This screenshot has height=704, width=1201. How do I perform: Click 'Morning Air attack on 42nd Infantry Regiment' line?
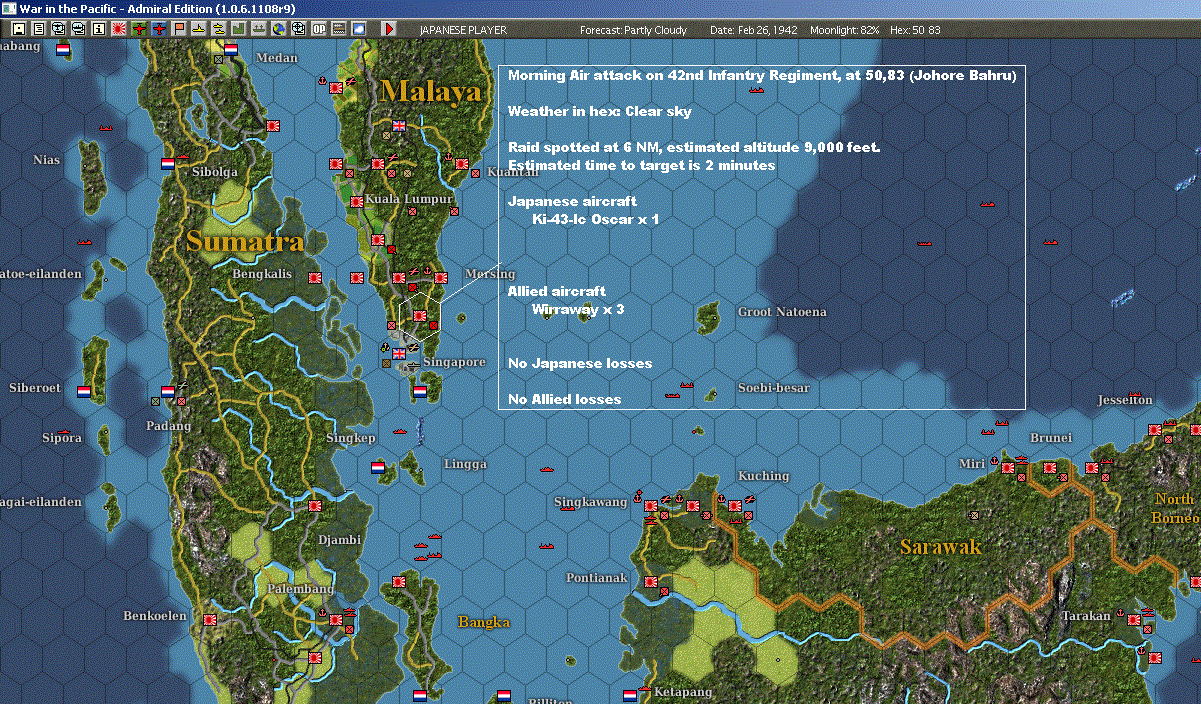[762, 76]
